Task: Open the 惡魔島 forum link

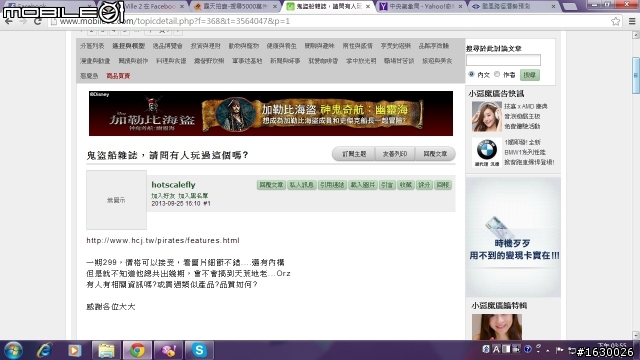Action: click(x=89, y=76)
